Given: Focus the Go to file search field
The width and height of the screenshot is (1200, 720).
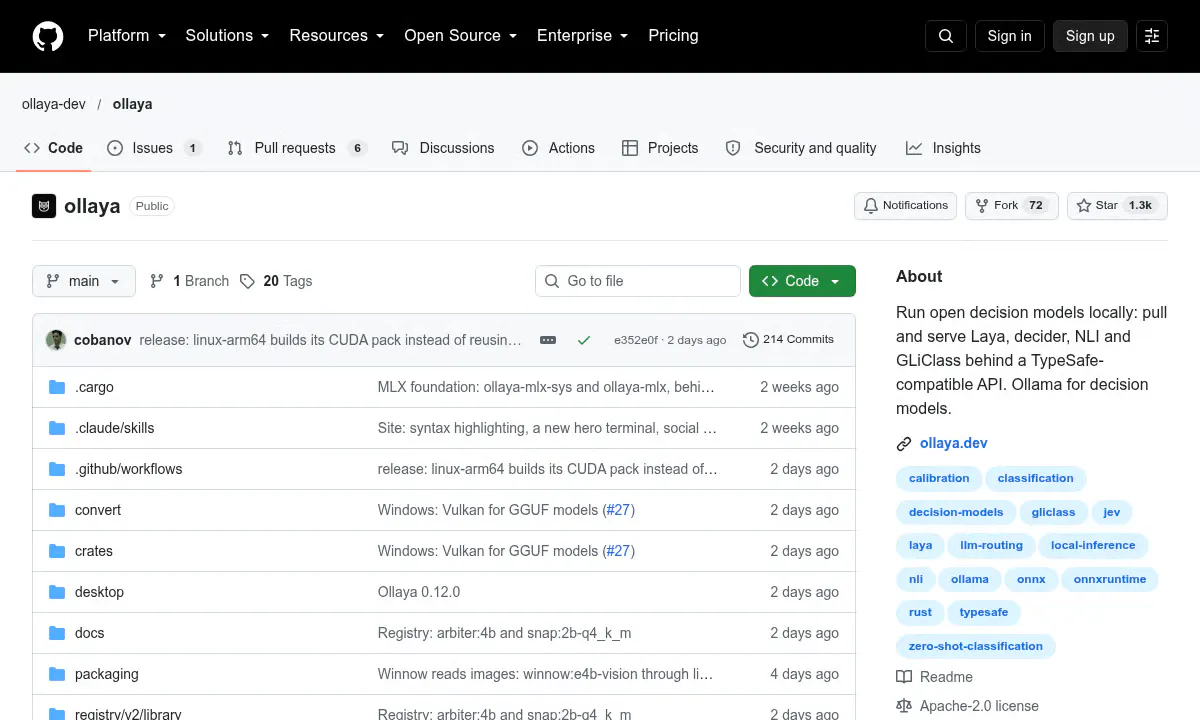Looking at the screenshot, I should coord(638,281).
